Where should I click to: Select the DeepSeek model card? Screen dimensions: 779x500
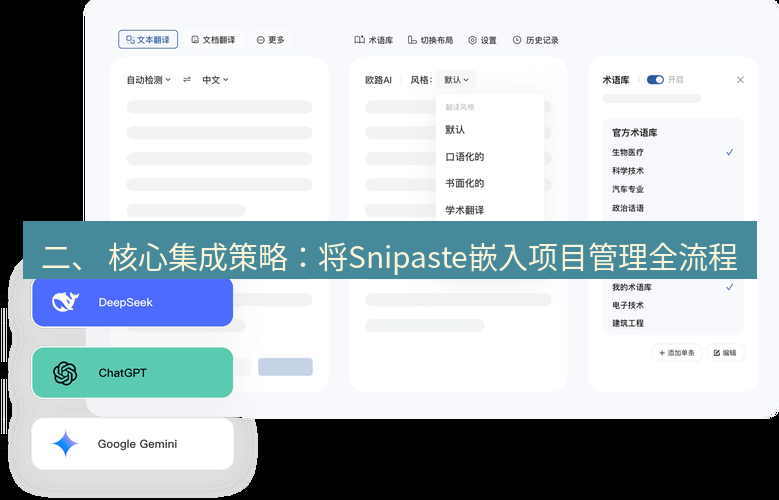click(133, 302)
